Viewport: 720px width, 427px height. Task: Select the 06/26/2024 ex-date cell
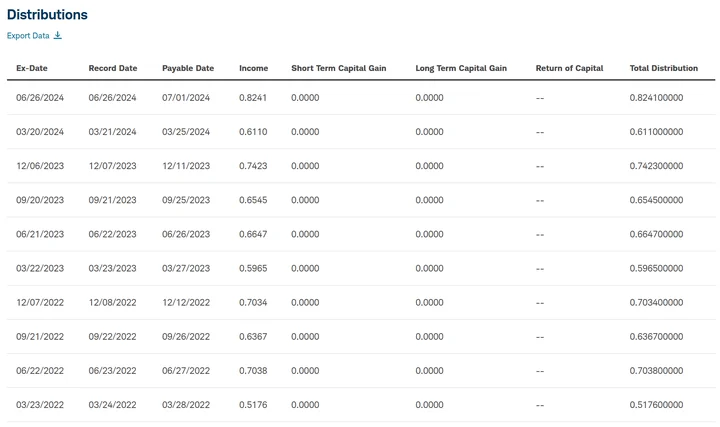40,98
